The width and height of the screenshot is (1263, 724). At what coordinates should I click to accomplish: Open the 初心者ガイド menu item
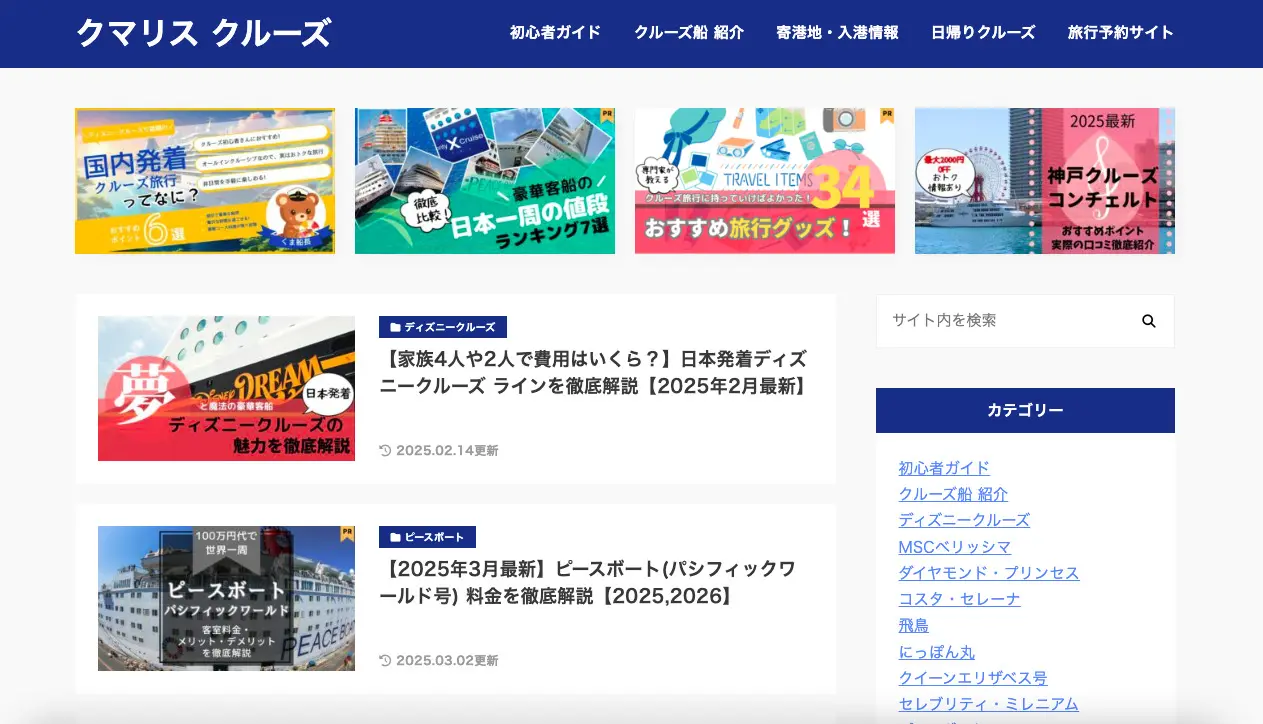(x=555, y=32)
